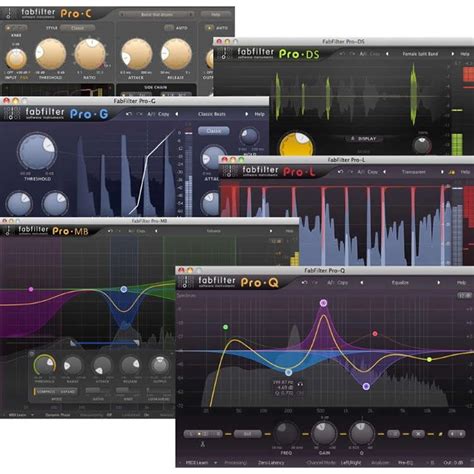Click the redo arrow in Pro-G header
The image size is (474, 474).
pos(140,114)
